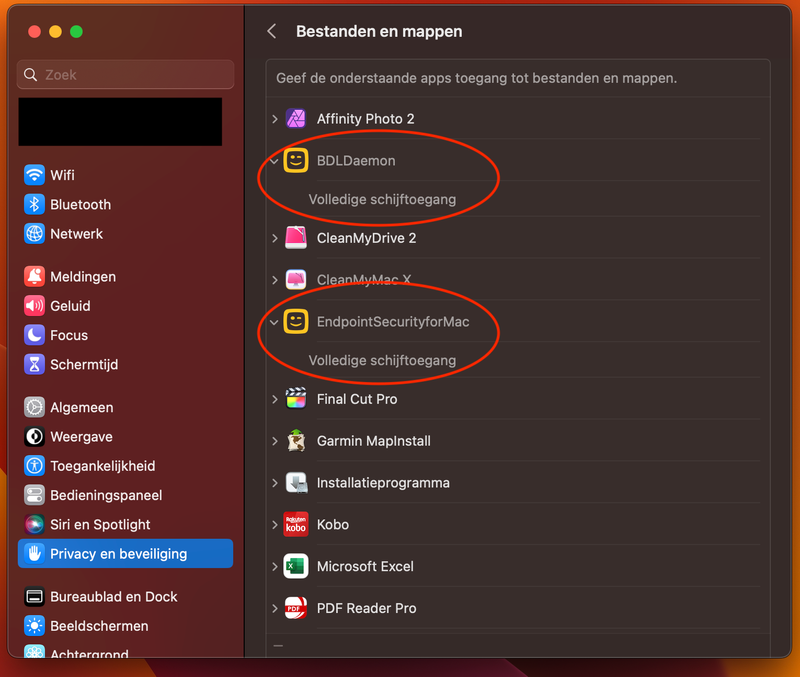Click the Kobo app icon

(295, 525)
